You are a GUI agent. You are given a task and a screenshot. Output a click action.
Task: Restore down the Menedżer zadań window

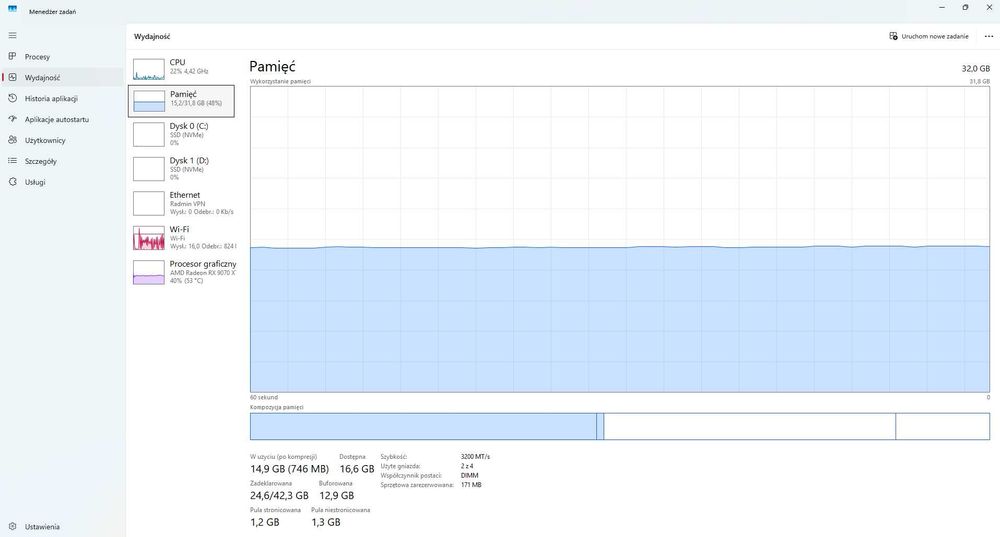click(966, 7)
